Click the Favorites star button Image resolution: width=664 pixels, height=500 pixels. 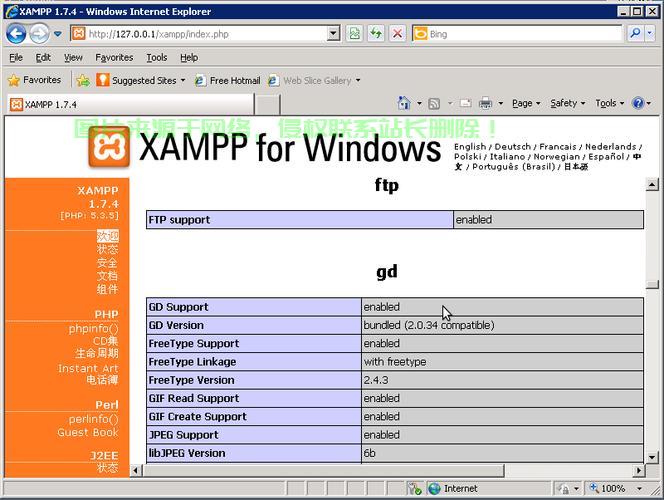click(x=34, y=80)
